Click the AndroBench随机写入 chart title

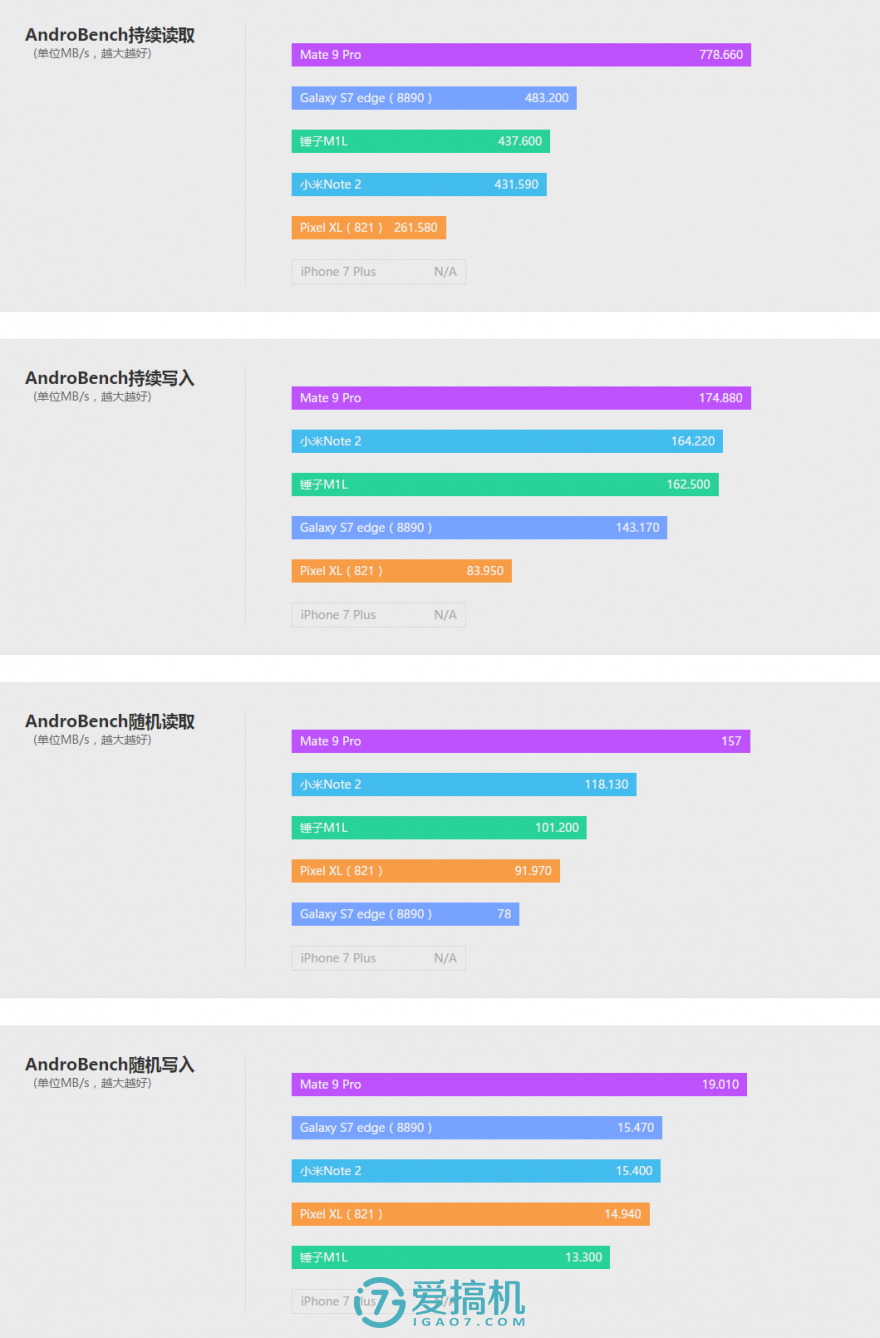click(110, 1065)
